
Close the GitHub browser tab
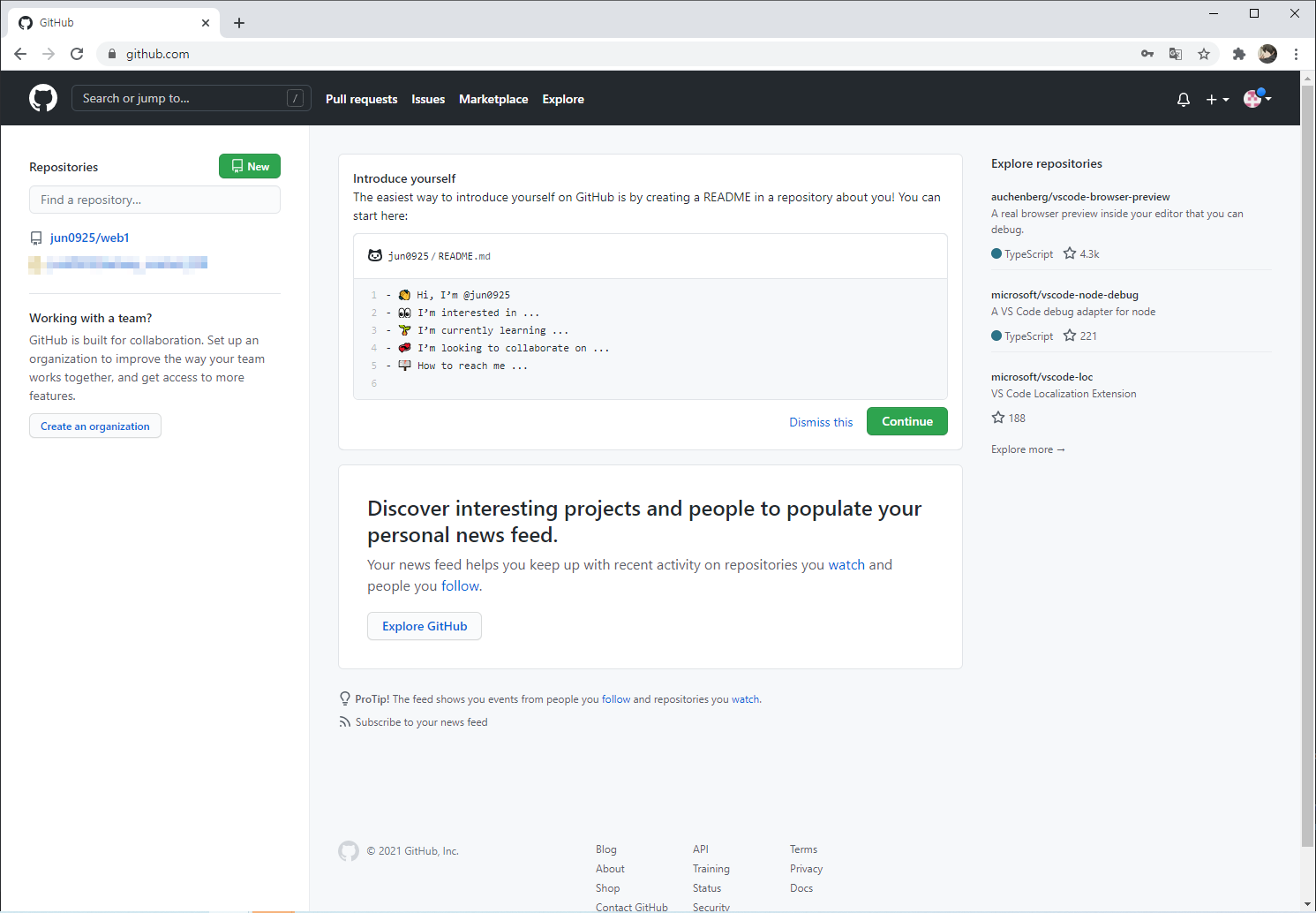tap(206, 23)
